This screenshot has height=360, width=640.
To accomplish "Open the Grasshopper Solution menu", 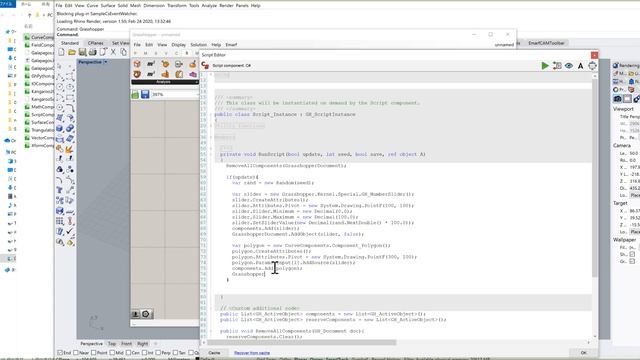I will pyautogui.click(x=198, y=44).
